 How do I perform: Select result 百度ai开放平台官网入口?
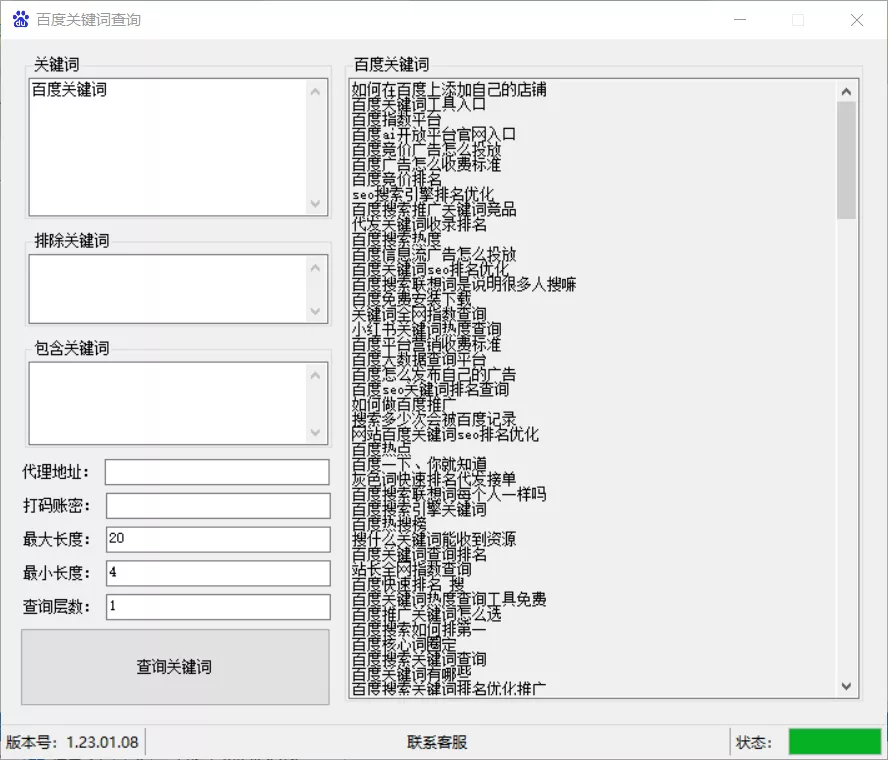coord(434,134)
